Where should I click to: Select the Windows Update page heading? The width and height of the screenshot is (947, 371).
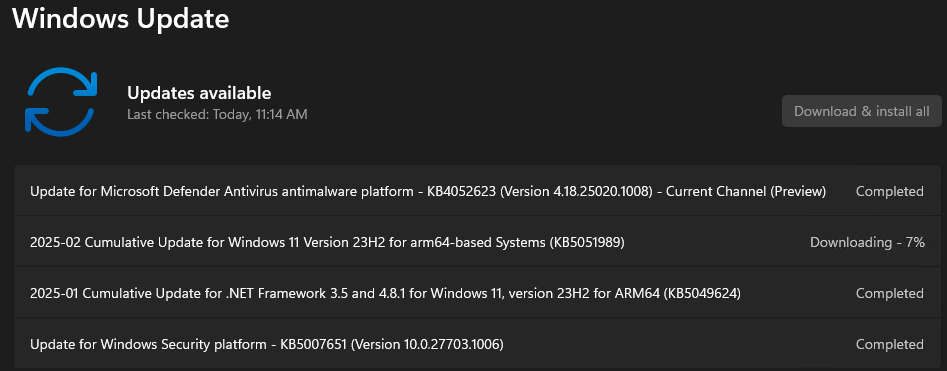point(121,18)
